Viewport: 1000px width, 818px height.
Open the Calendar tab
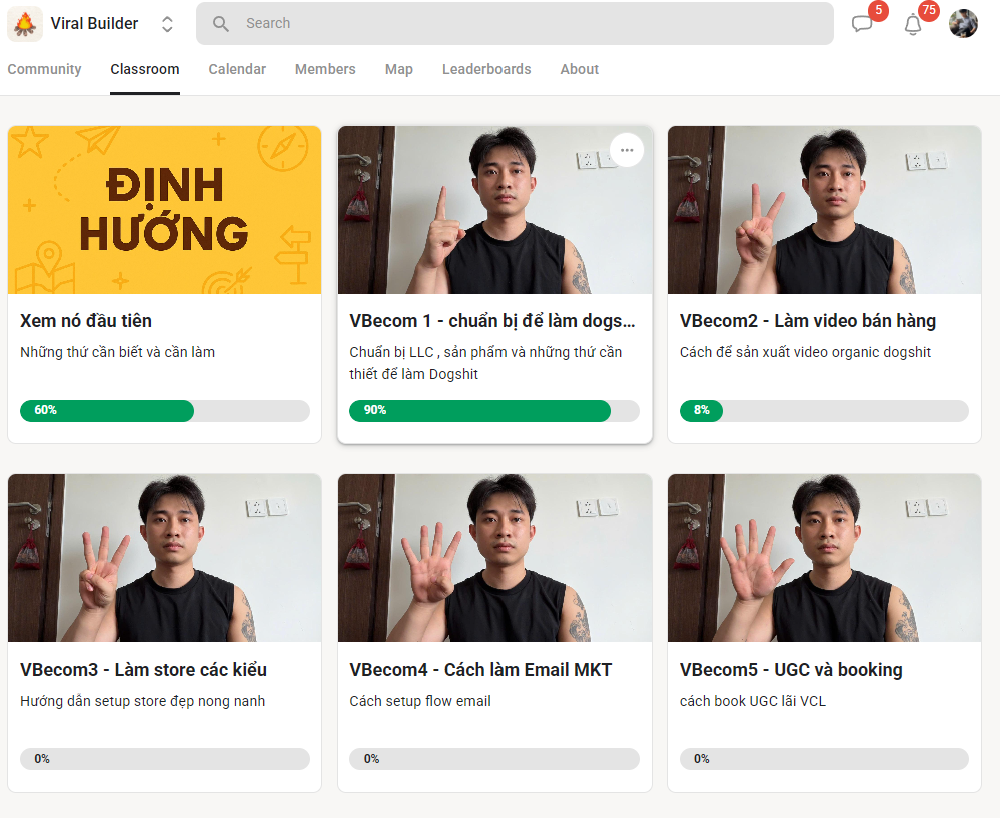point(237,69)
